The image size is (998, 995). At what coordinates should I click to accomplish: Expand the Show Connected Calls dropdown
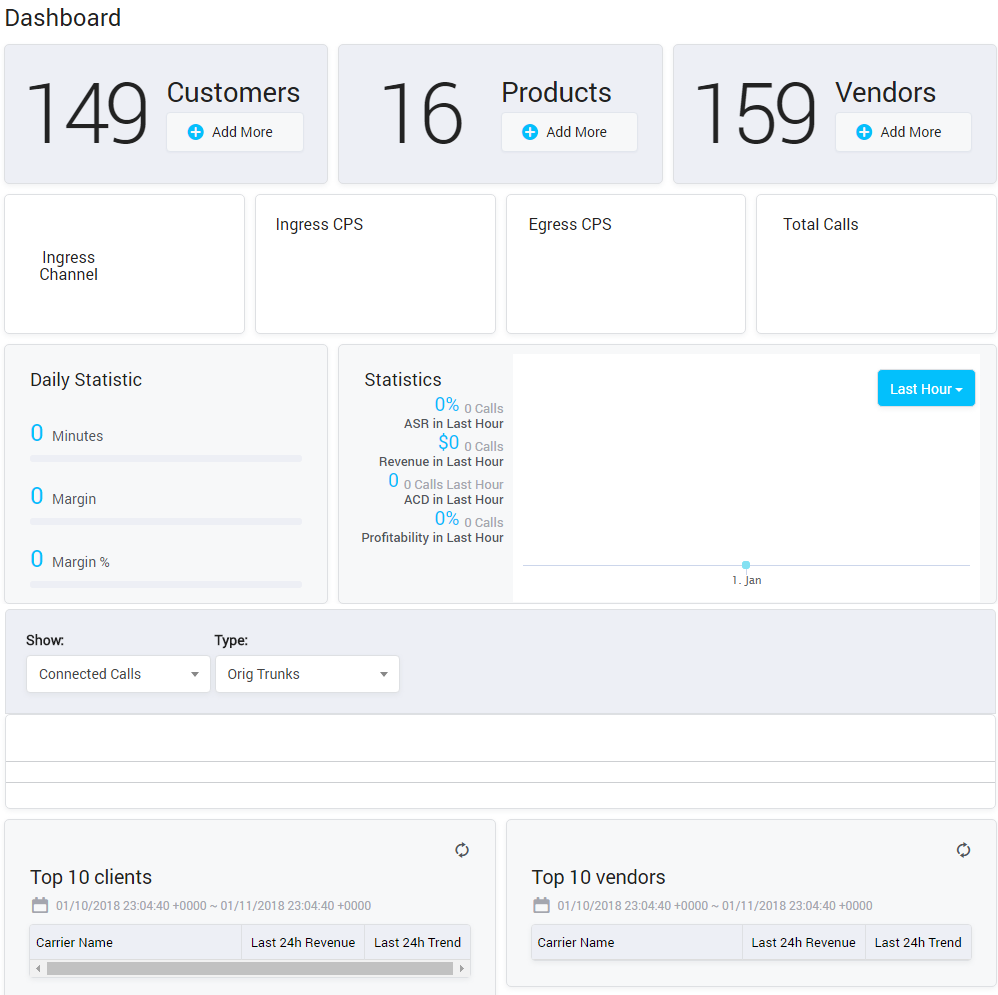(118, 674)
